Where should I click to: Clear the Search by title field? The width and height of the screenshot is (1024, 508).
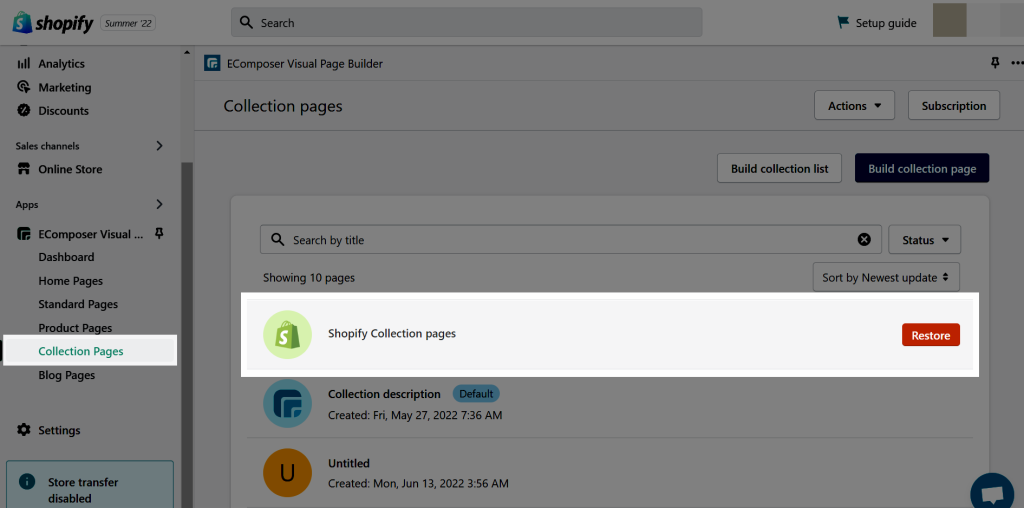tap(864, 240)
